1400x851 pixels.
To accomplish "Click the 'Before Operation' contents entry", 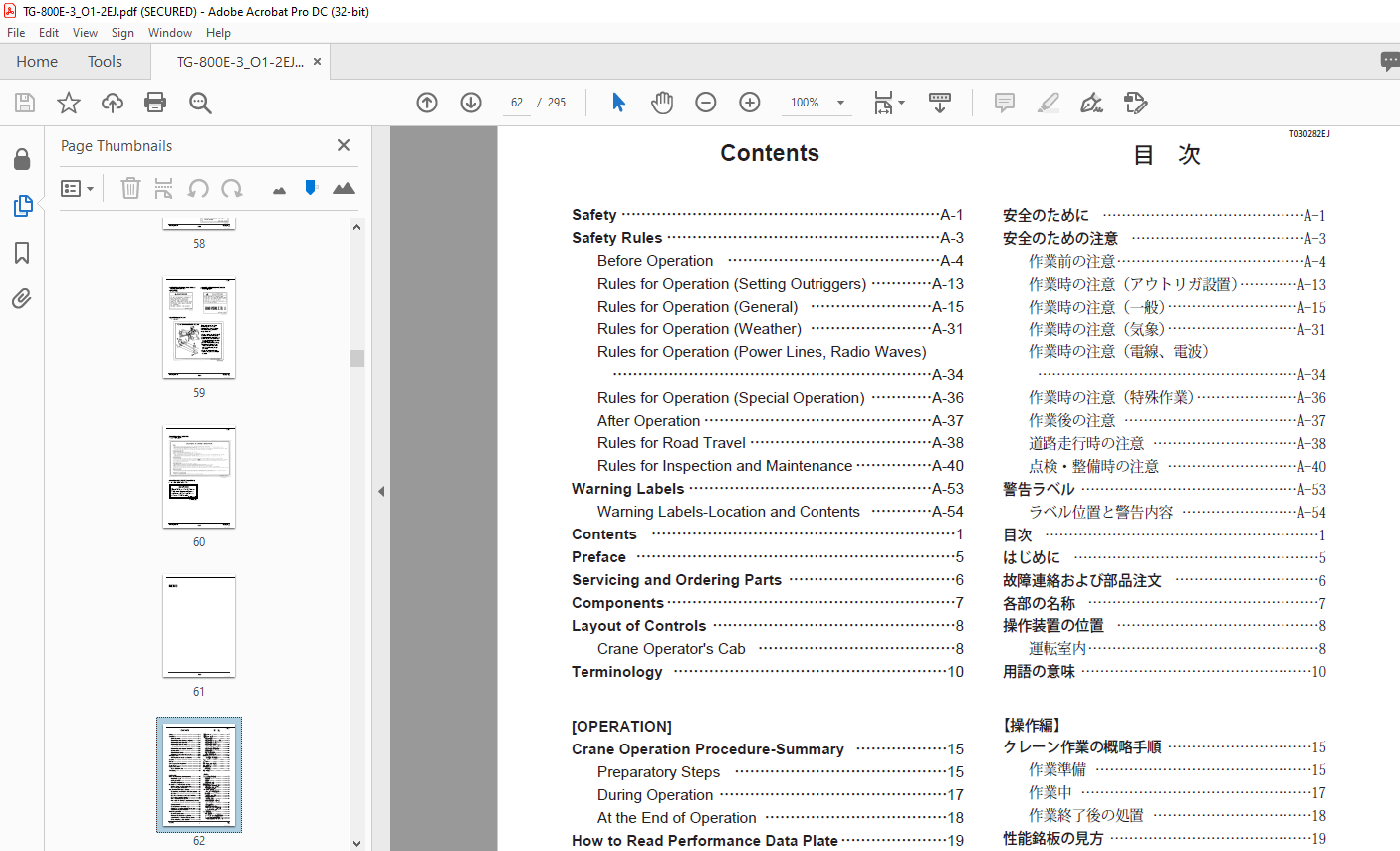I will click(655, 261).
